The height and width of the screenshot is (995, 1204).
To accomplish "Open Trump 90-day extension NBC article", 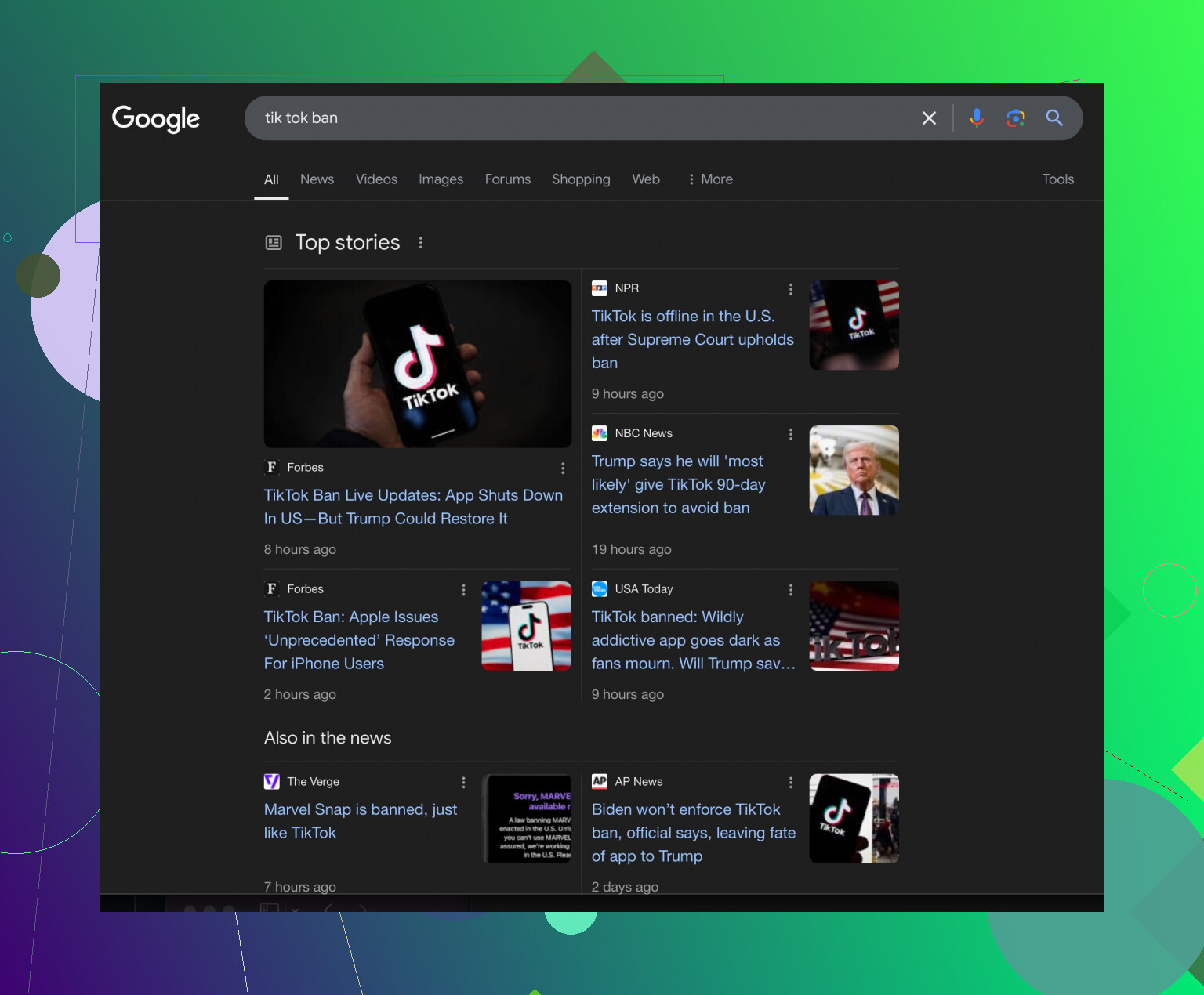I will pos(678,485).
